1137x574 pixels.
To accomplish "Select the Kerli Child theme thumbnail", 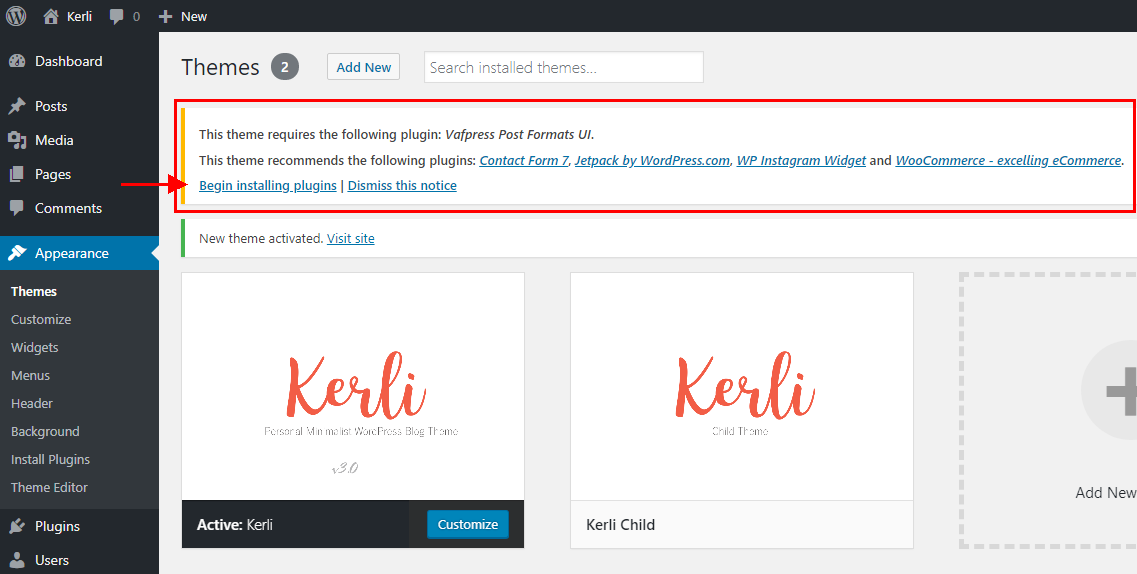I will [742, 386].
